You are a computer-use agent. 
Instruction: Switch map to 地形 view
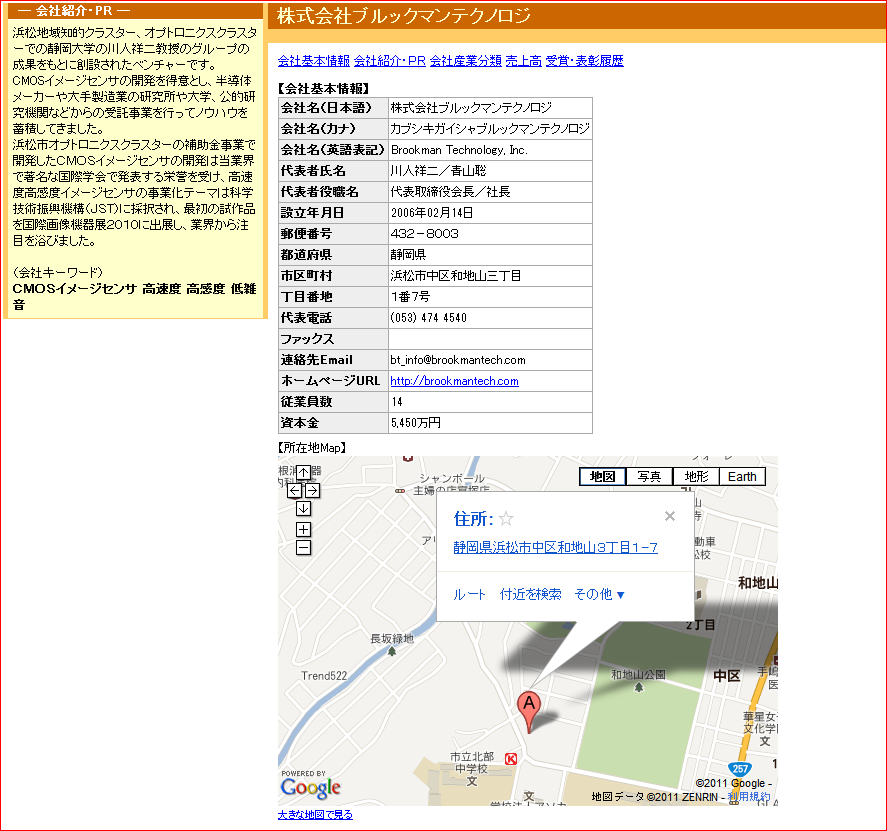696,477
